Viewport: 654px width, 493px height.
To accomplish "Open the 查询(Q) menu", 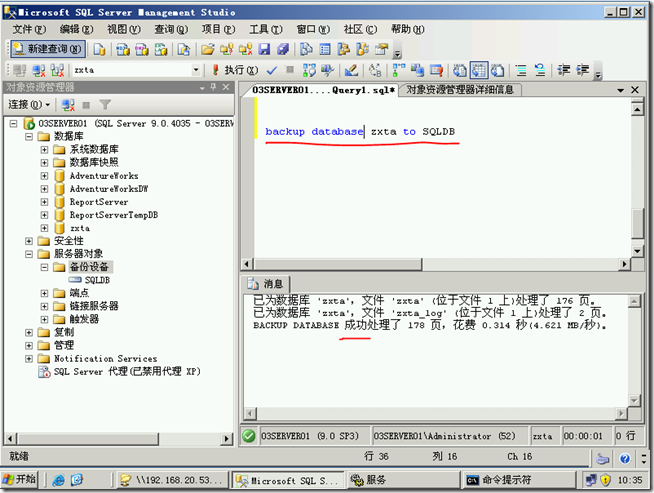I will [x=171, y=29].
